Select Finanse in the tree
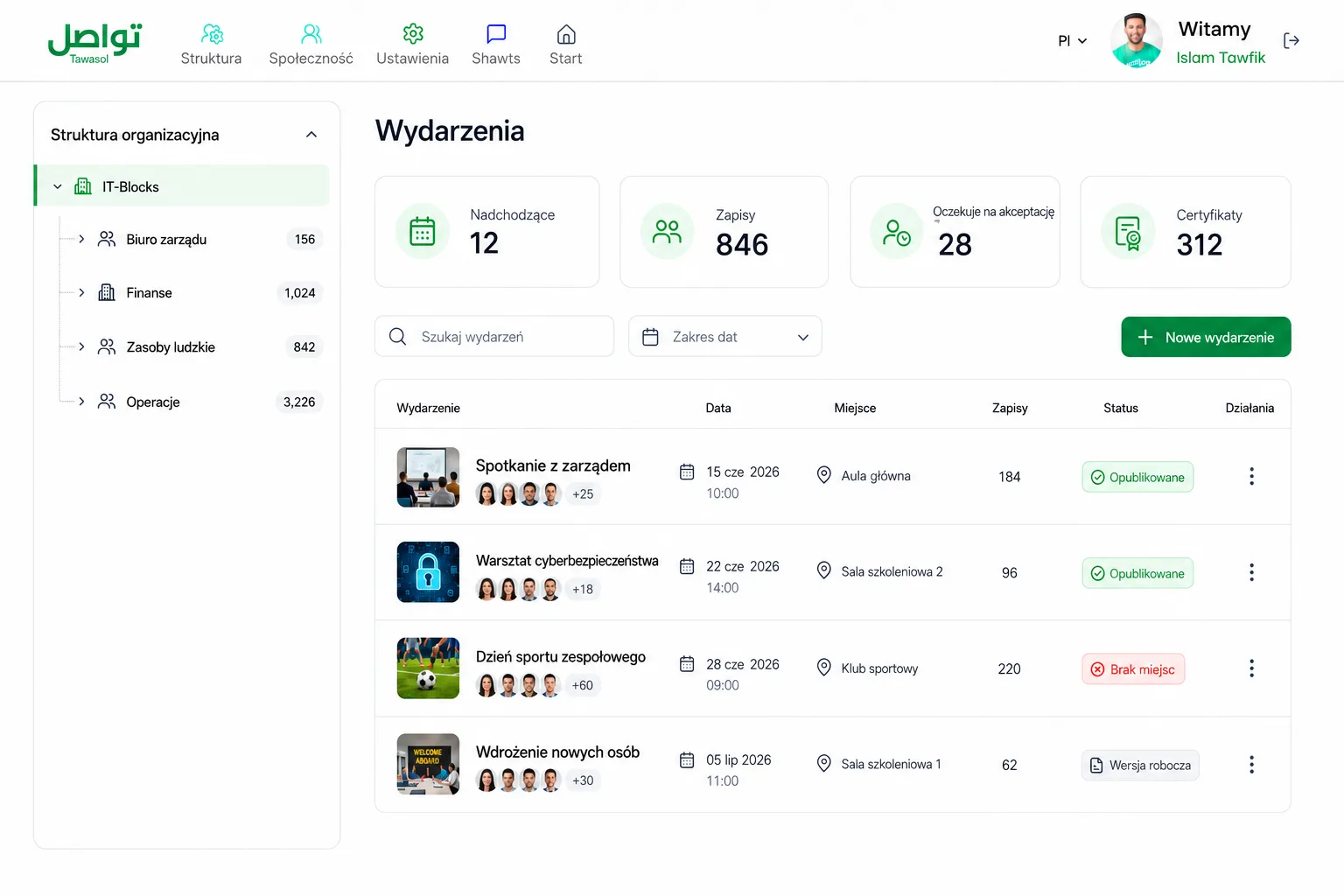The image size is (1344, 896). [x=149, y=292]
